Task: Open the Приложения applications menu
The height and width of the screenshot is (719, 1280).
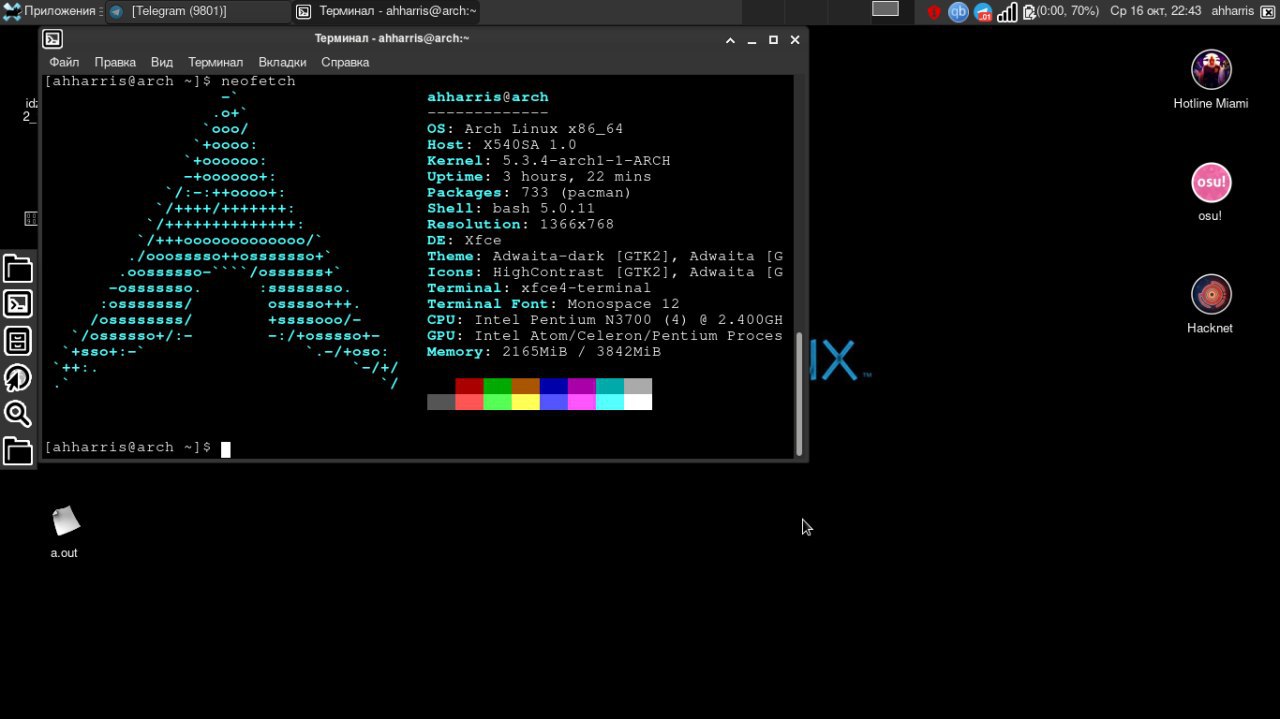Action: tap(50, 11)
